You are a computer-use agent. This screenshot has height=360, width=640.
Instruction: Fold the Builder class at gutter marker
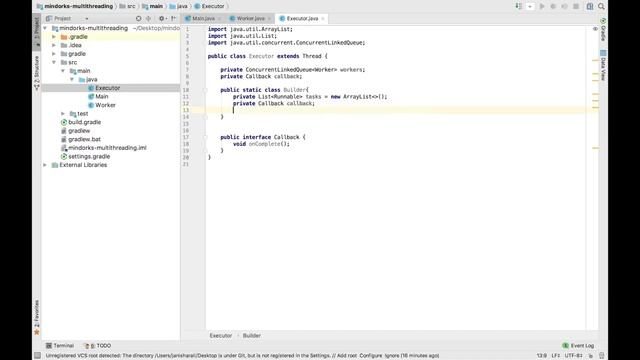[205, 90]
